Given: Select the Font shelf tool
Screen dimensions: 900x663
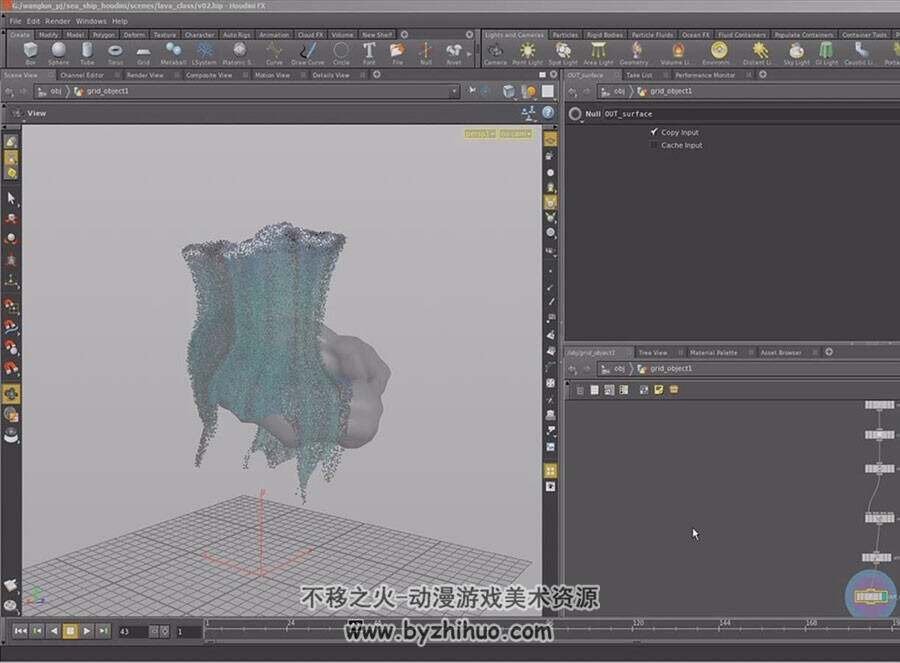Looking at the screenshot, I should pyautogui.click(x=369, y=53).
